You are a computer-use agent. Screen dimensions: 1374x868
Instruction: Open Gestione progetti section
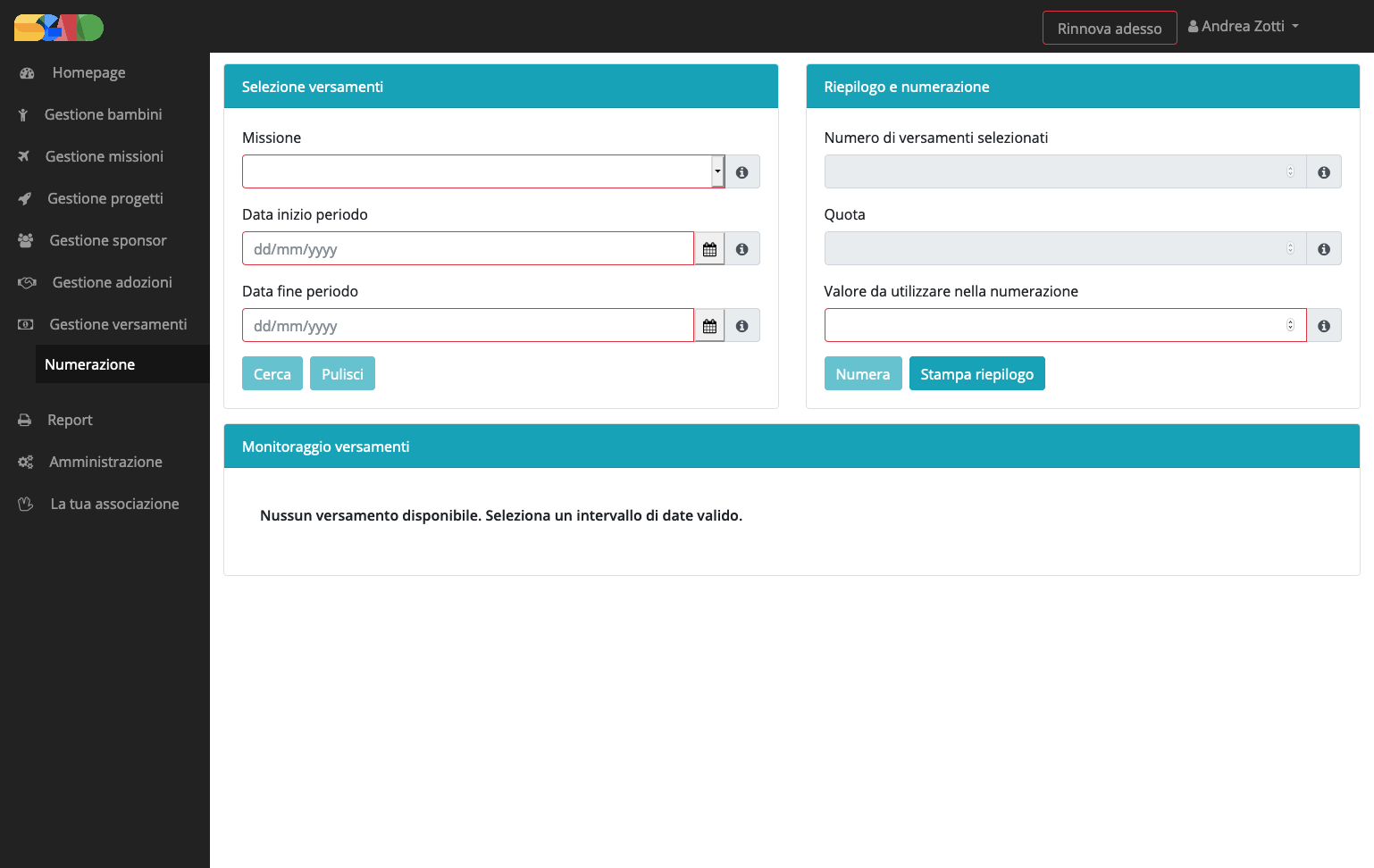pos(105,198)
